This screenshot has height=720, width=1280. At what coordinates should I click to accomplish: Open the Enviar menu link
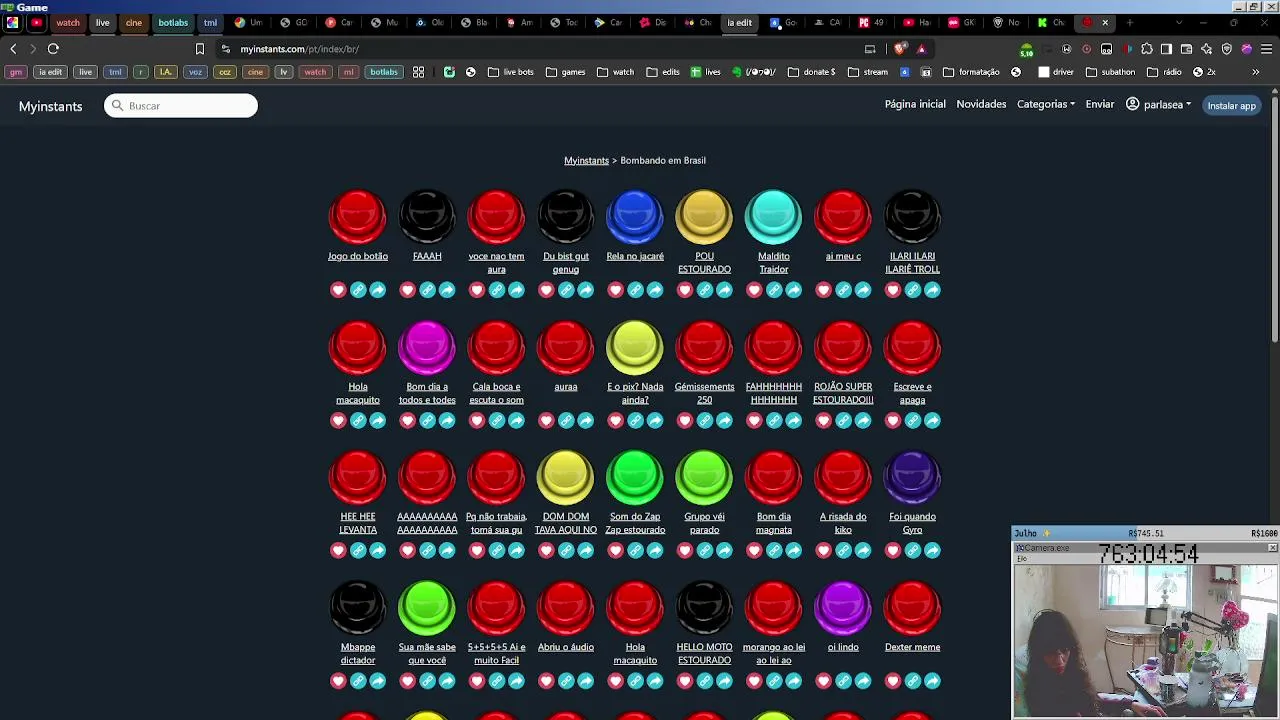(1100, 104)
